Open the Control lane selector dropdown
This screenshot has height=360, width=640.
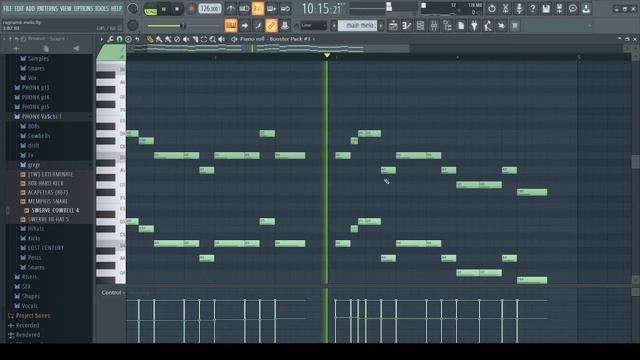click(x=113, y=293)
